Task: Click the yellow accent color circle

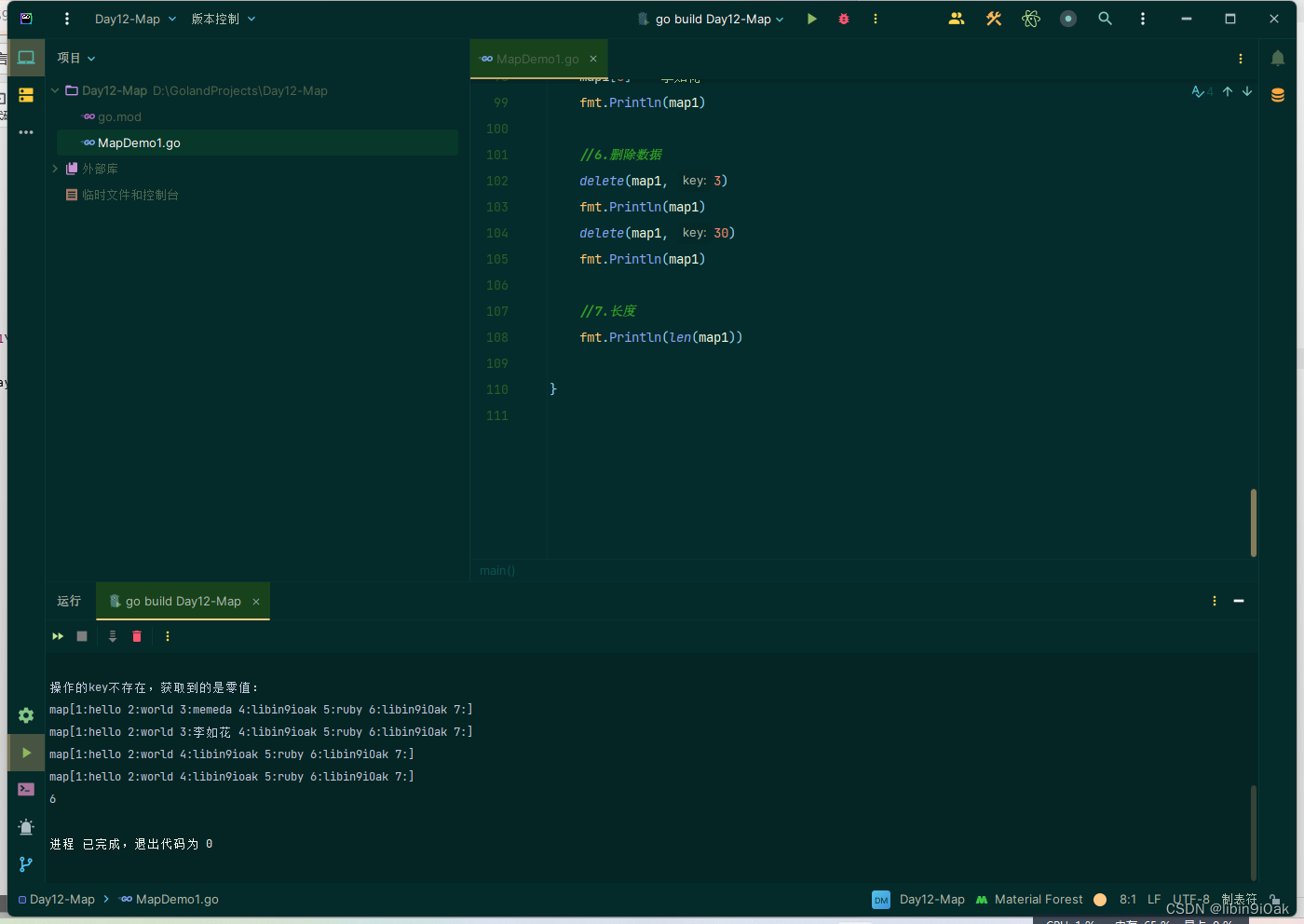Action: click(1100, 899)
